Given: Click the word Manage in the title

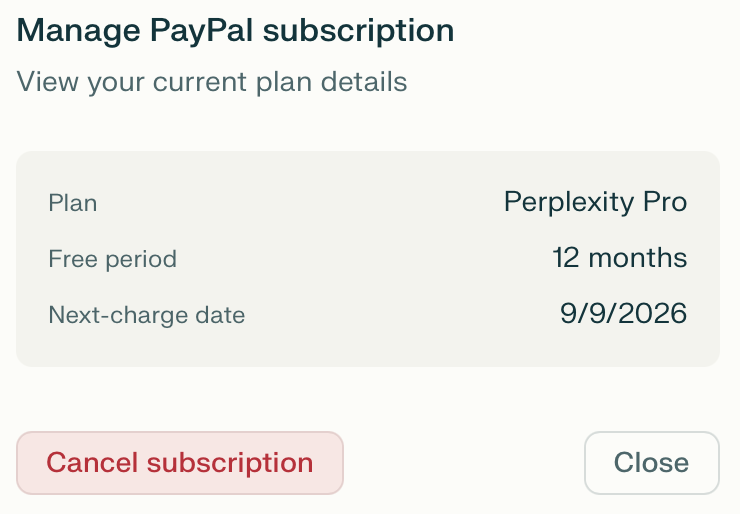Looking at the screenshot, I should (x=79, y=31).
